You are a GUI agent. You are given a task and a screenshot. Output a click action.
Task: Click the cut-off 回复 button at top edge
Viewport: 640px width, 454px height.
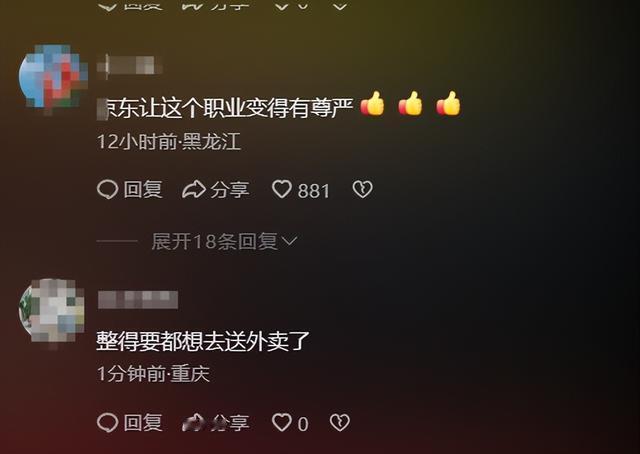click(x=130, y=5)
